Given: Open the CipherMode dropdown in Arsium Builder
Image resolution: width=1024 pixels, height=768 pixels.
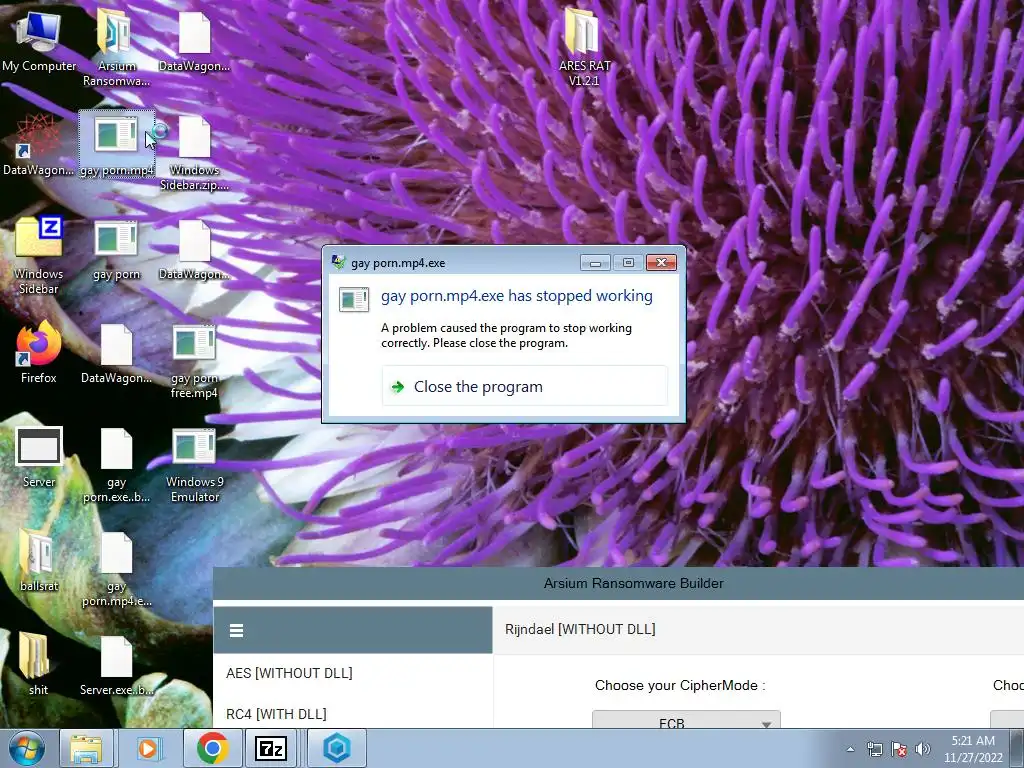Looking at the screenshot, I should pos(686,721).
